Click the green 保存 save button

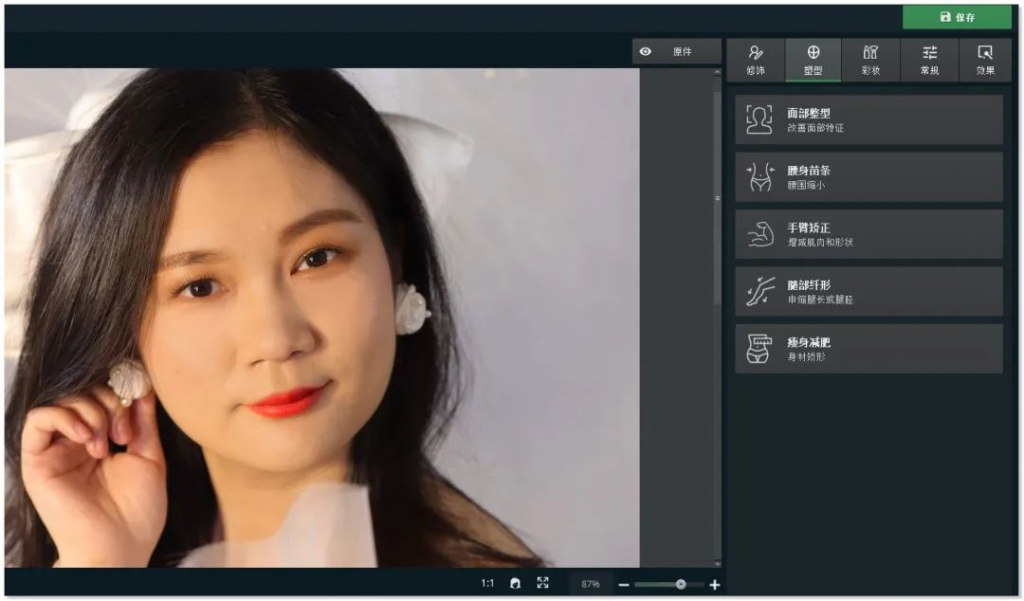956,17
